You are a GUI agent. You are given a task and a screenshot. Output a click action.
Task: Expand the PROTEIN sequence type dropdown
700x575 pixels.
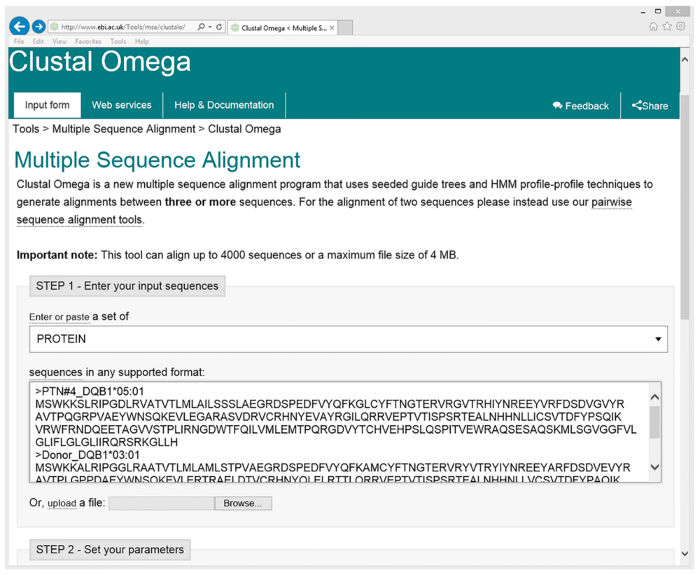coord(657,339)
